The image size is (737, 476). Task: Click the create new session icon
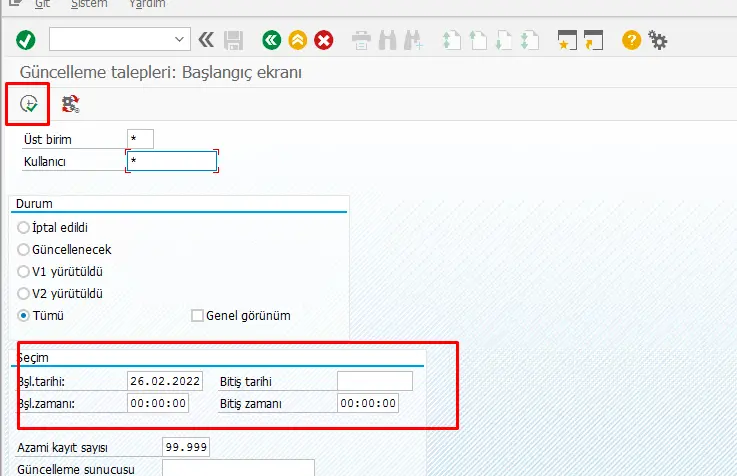click(567, 40)
